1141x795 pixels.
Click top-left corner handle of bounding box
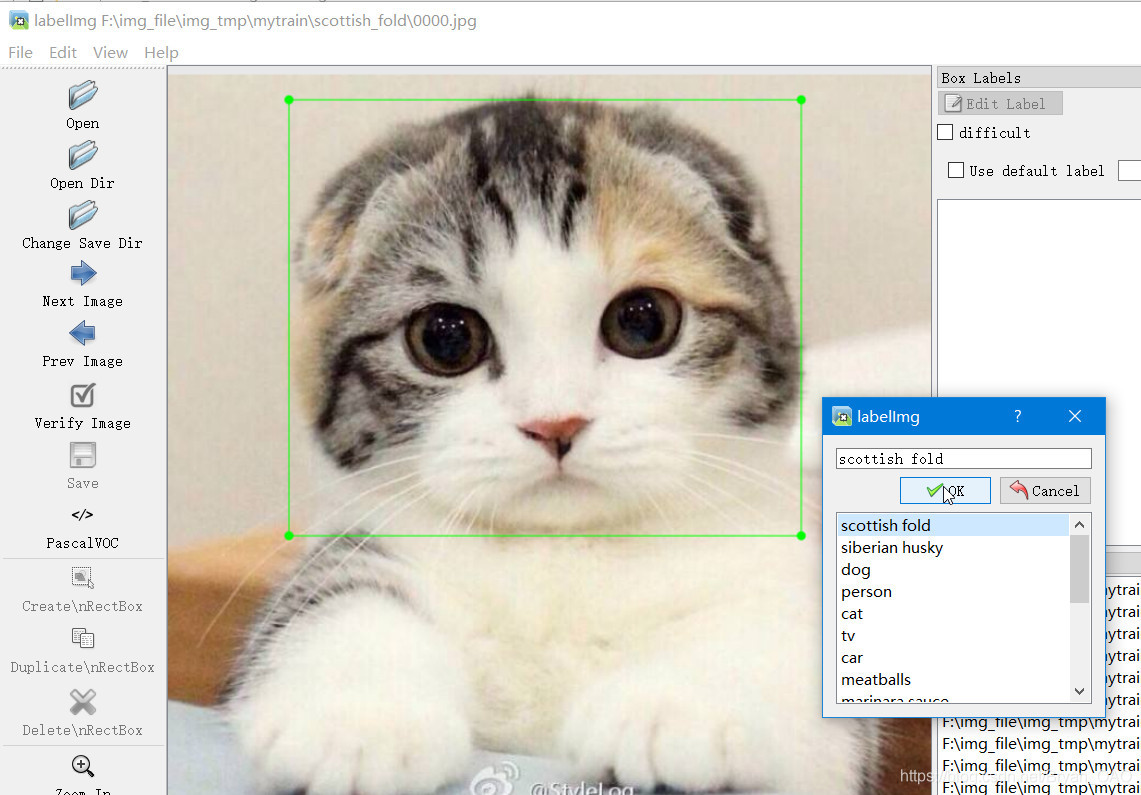pyautogui.click(x=290, y=100)
